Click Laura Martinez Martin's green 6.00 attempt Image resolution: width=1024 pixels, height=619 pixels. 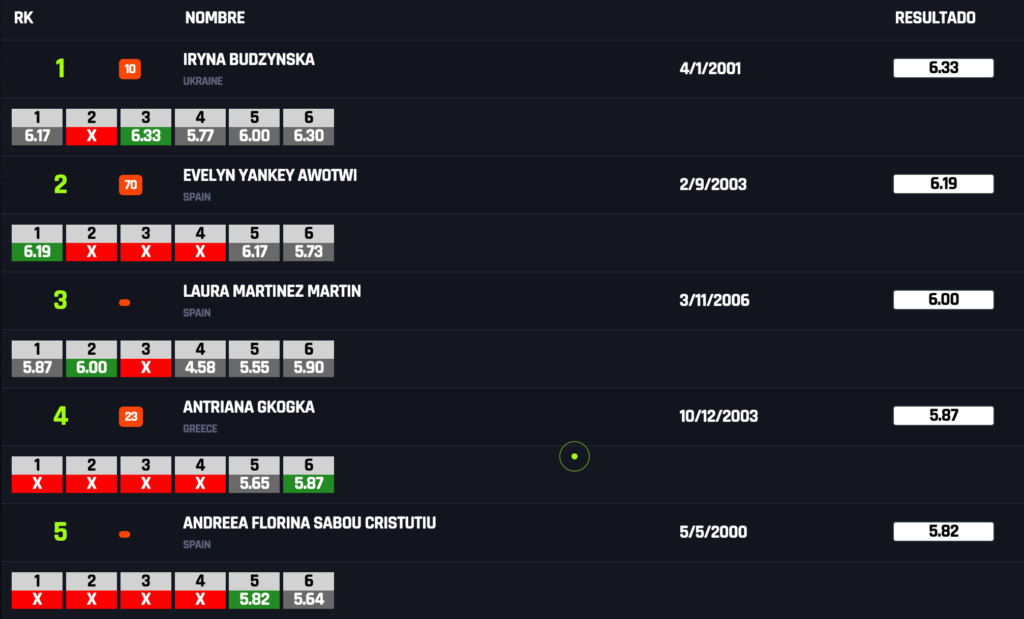[x=91, y=367]
